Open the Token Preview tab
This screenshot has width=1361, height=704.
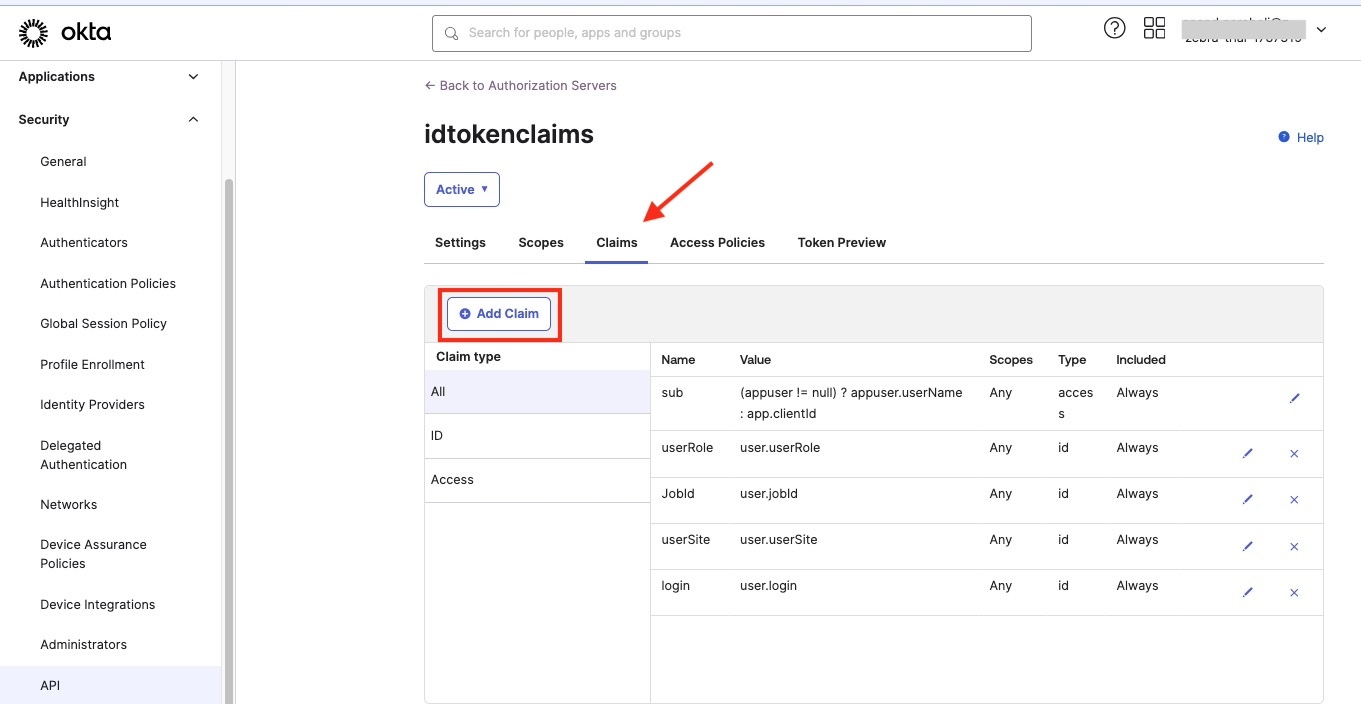click(x=841, y=242)
